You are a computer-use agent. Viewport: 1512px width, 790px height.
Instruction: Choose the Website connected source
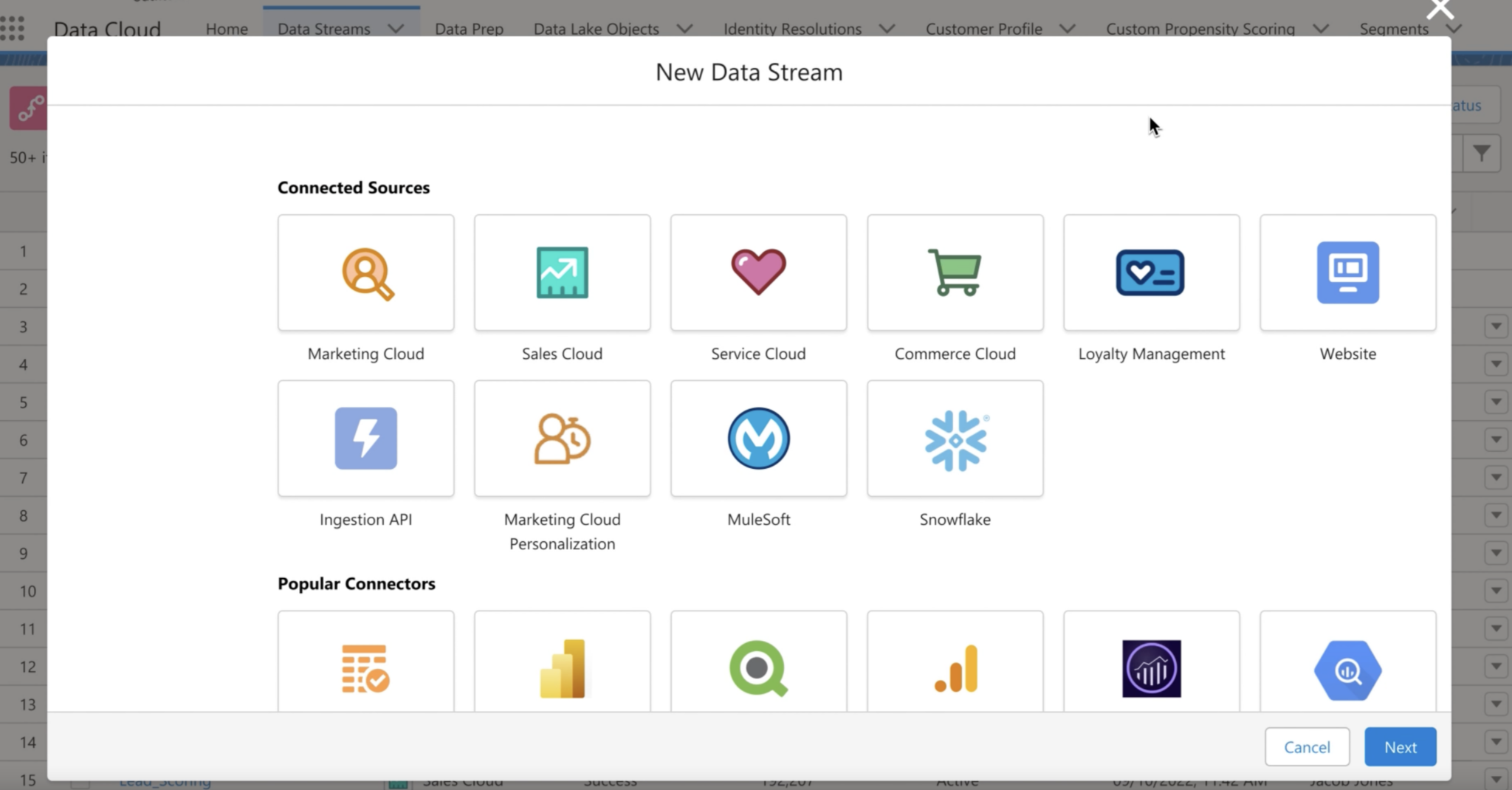coord(1347,273)
